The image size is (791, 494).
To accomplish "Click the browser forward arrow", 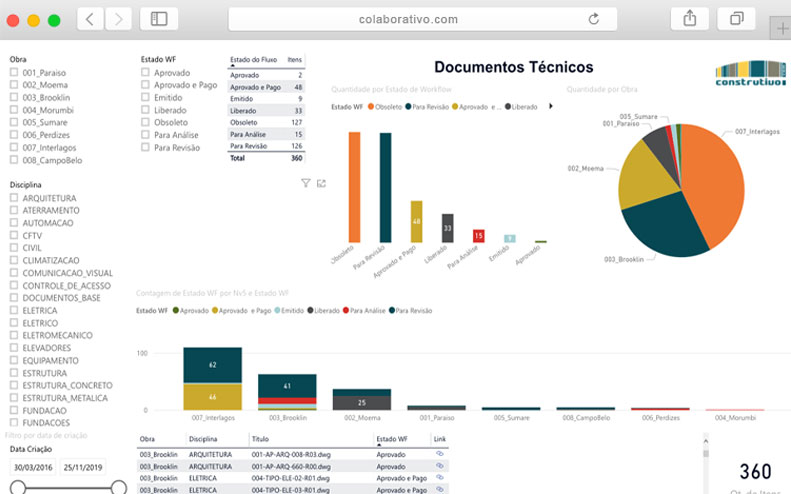I will click(119, 19).
